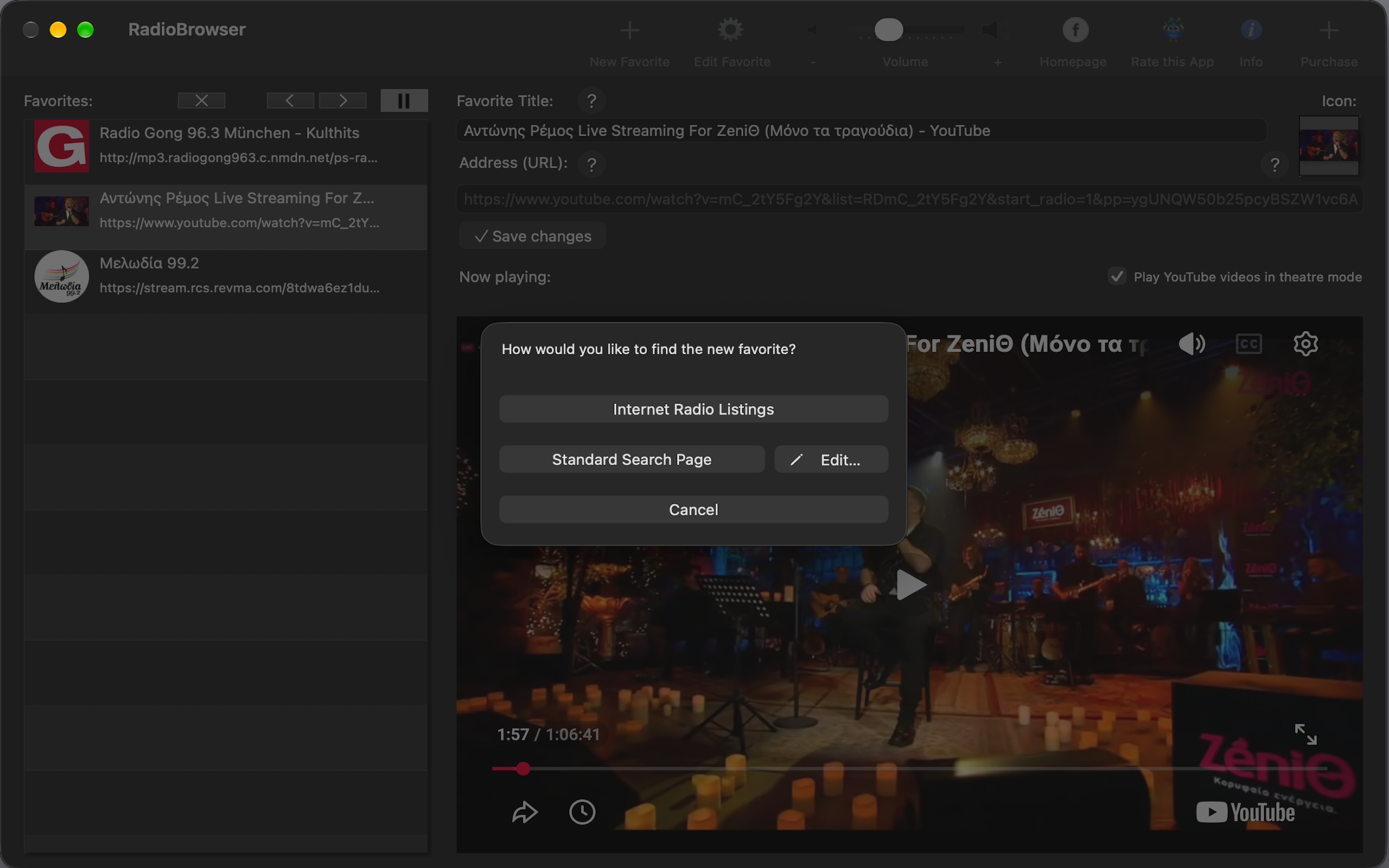Select Μελωδία 99.2 favorite
Image resolution: width=1389 pixels, height=868 pixels.
[226, 282]
